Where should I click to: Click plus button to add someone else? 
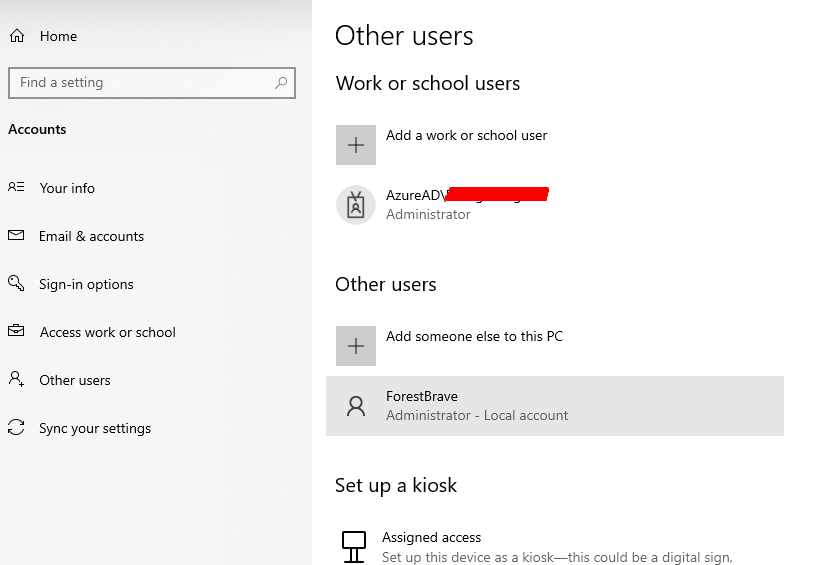(x=356, y=346)
